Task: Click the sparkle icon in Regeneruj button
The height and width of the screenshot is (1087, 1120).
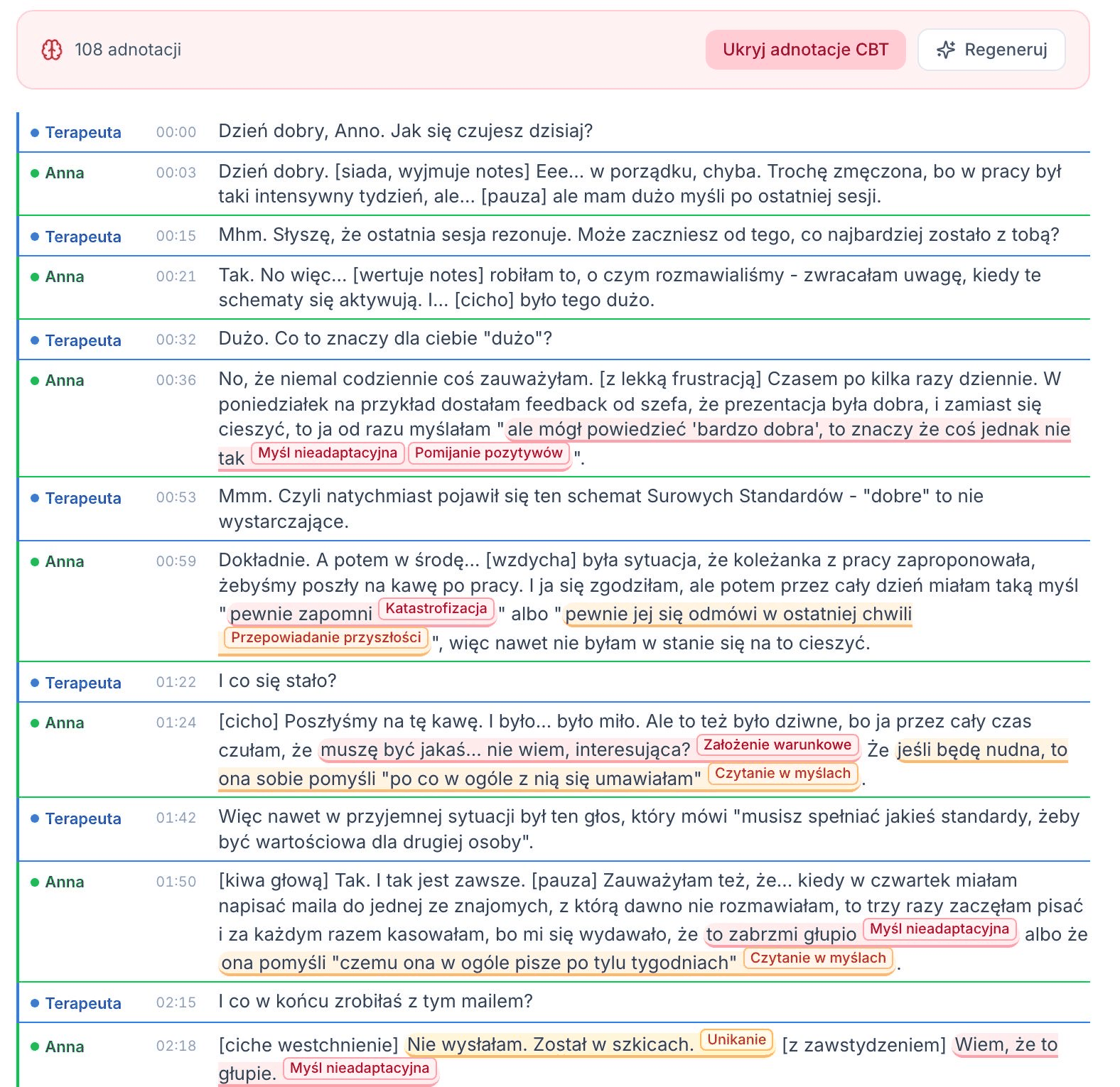Action: click(x=946, y=50)
